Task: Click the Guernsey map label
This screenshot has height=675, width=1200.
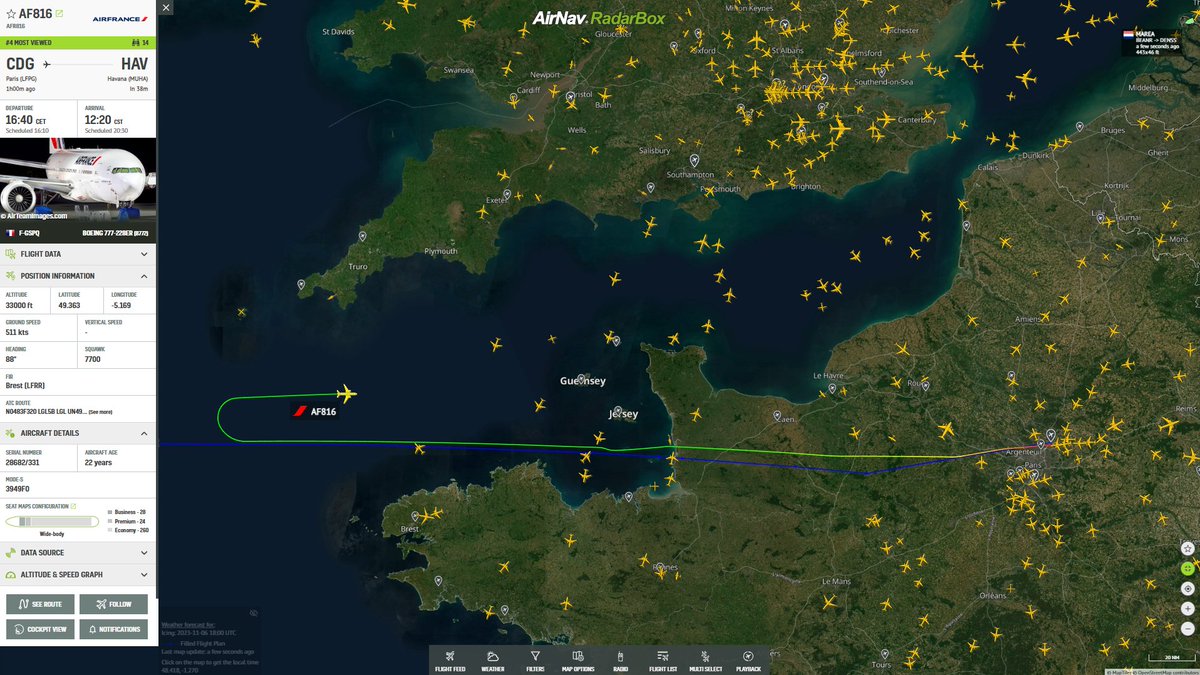Action: (x=583, y=381)
